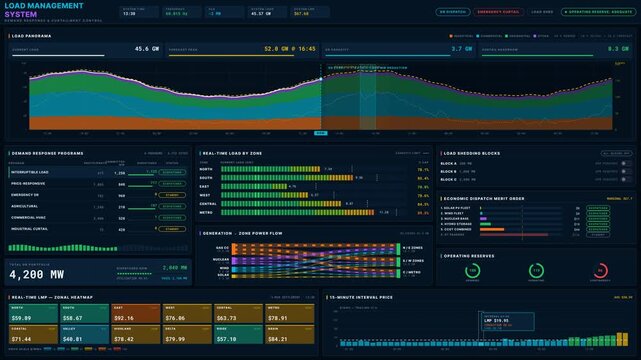Select the Agricultural program row
Image resolution: width=641 pixels, height=360 pixels.
tap(98, 206)
